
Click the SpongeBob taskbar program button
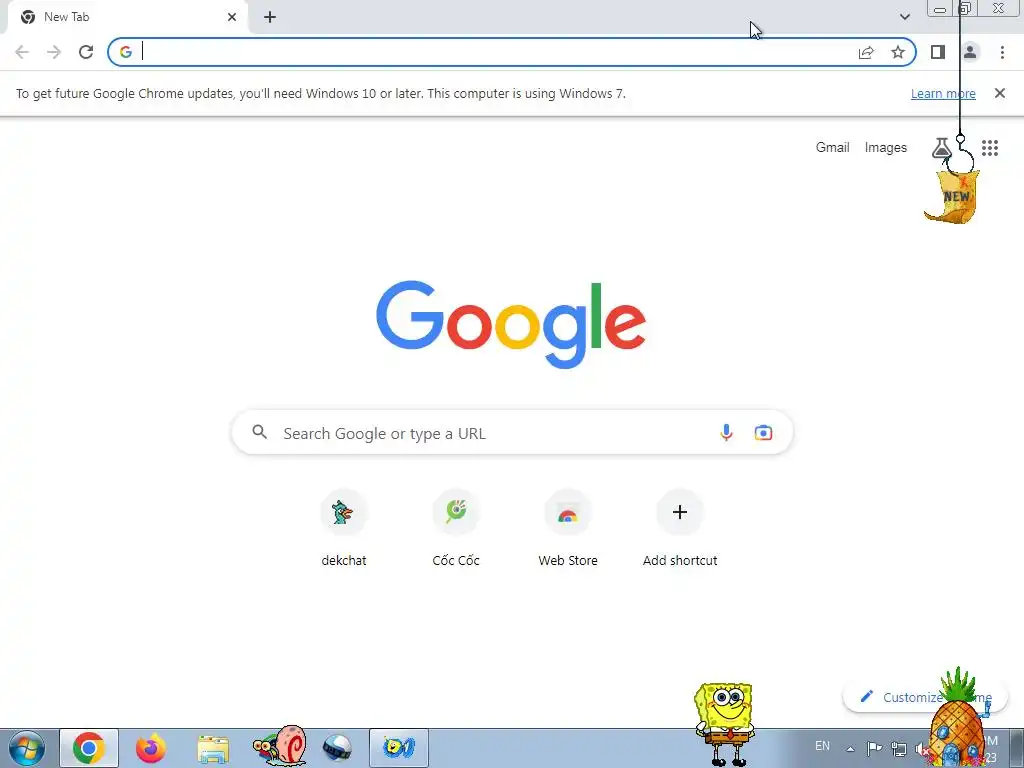[x=398, y=748]
